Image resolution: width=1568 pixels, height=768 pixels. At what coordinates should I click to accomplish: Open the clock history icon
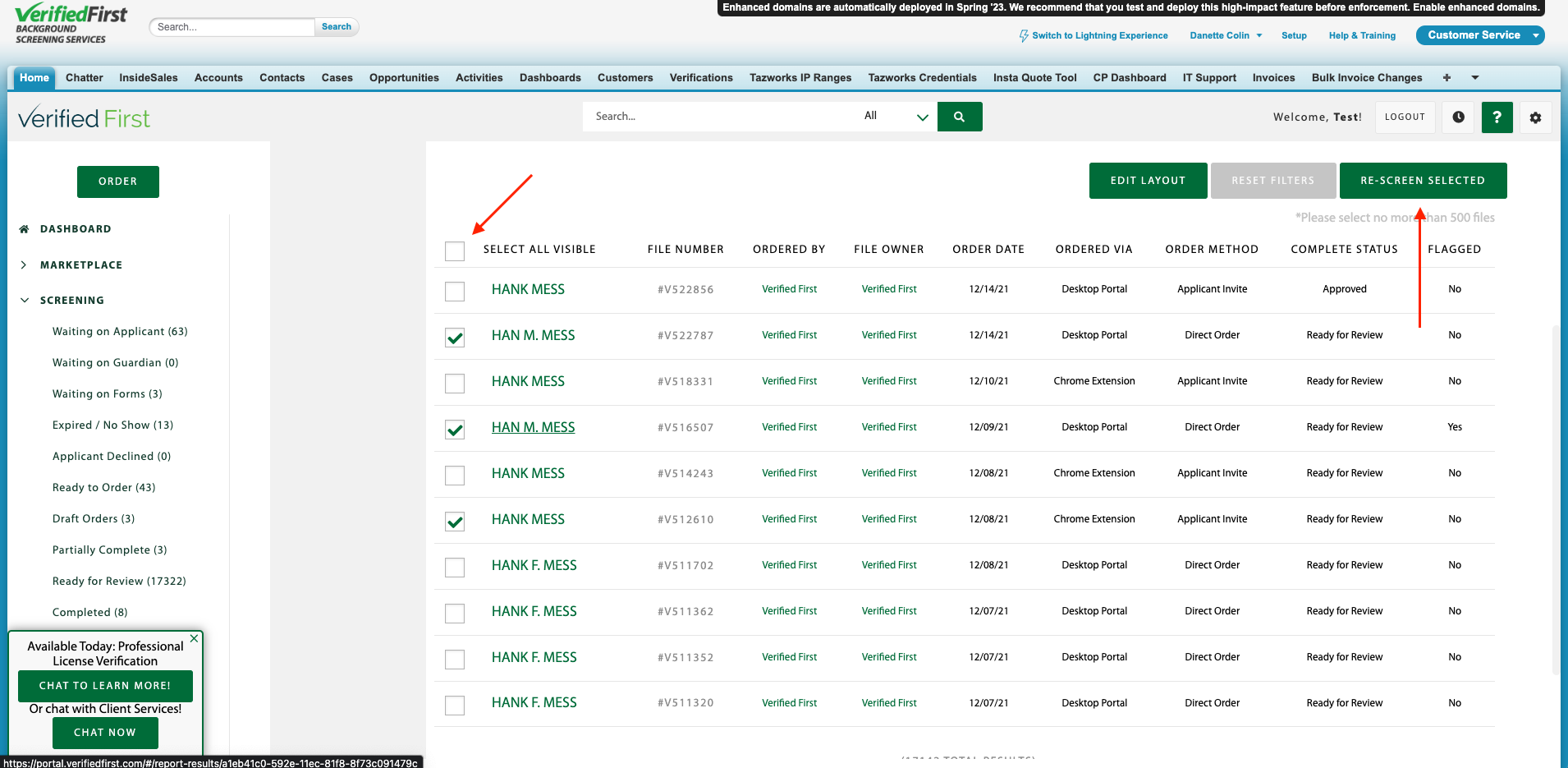tap(1458, 117)
